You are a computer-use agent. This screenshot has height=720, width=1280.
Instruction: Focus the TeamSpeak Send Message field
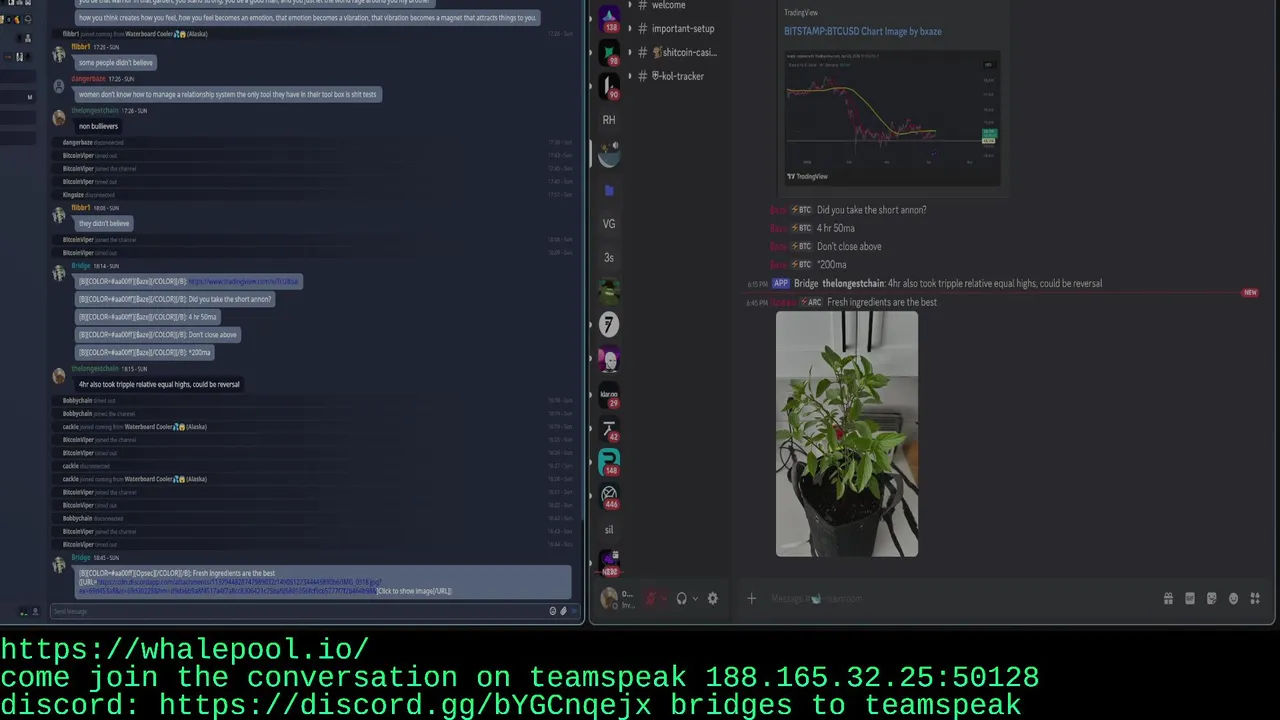click(x=298, y=611)
